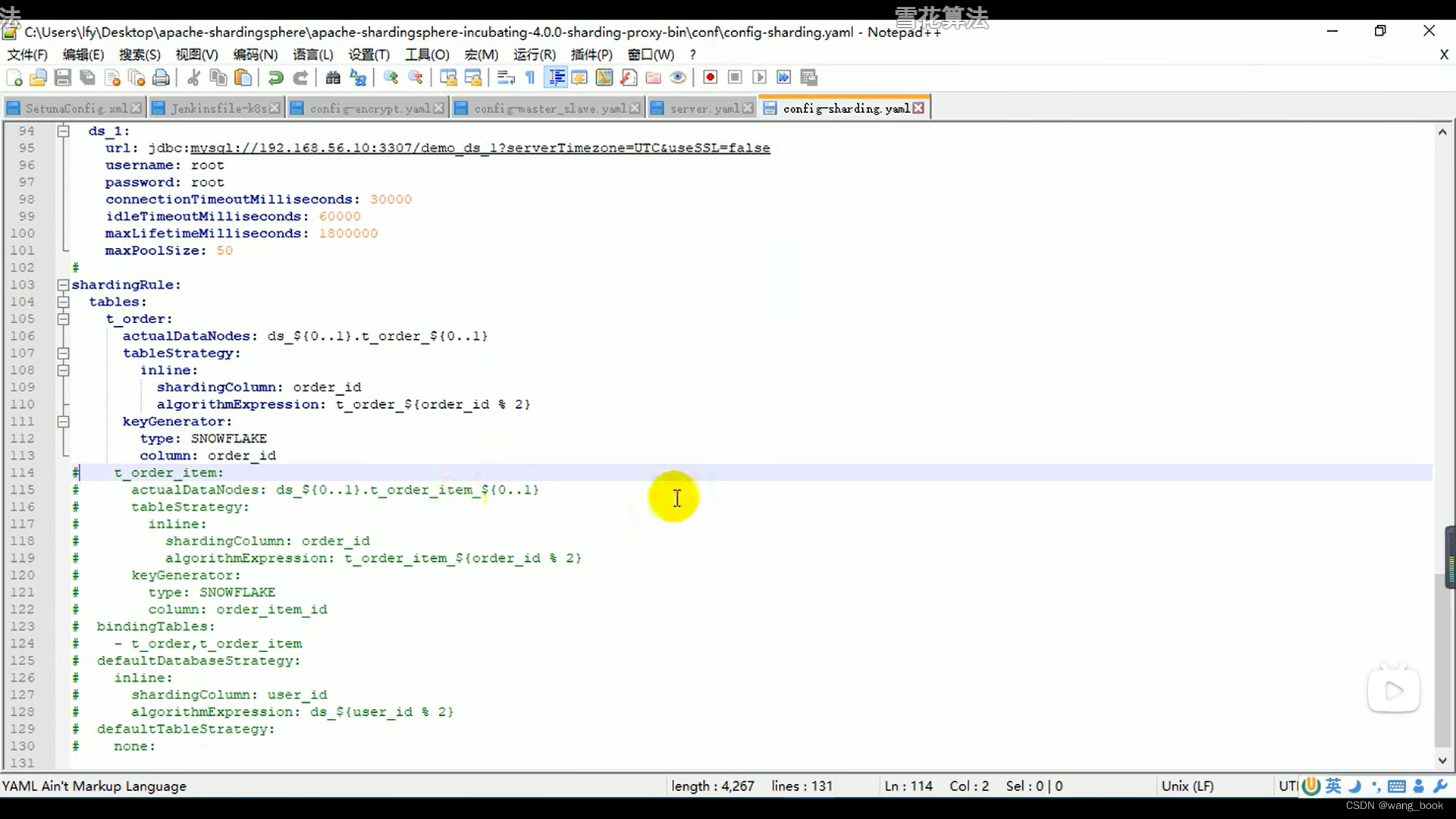This screenshot has width=1456, height=819.
Task: Copy selection with toolbar Copy icon
Action: click(x=218, y=77)
